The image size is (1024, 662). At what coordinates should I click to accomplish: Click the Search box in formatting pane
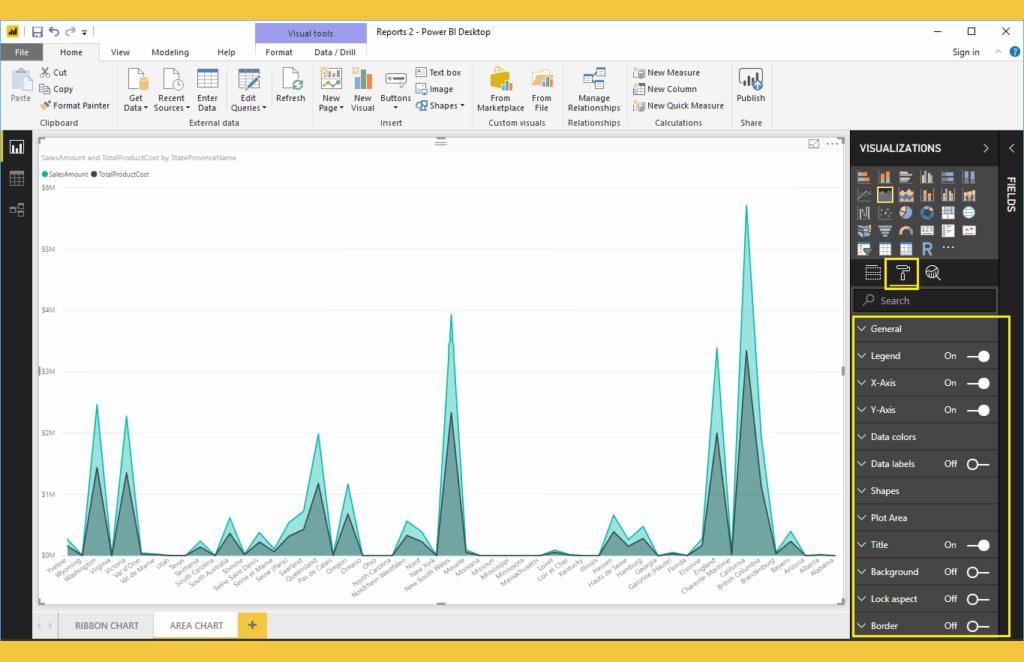tap(925, 300)
